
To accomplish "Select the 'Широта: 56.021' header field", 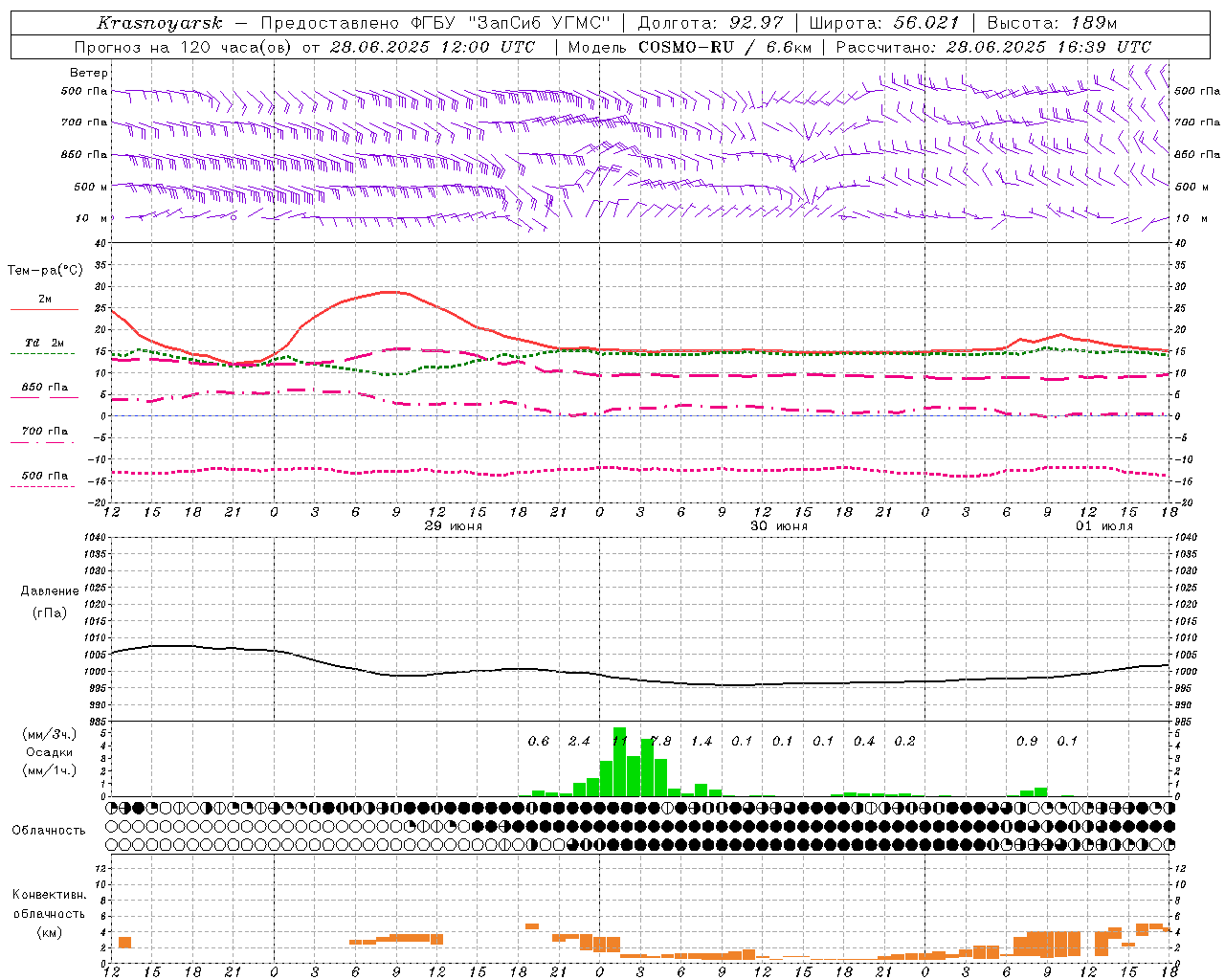I will point(884,23).
